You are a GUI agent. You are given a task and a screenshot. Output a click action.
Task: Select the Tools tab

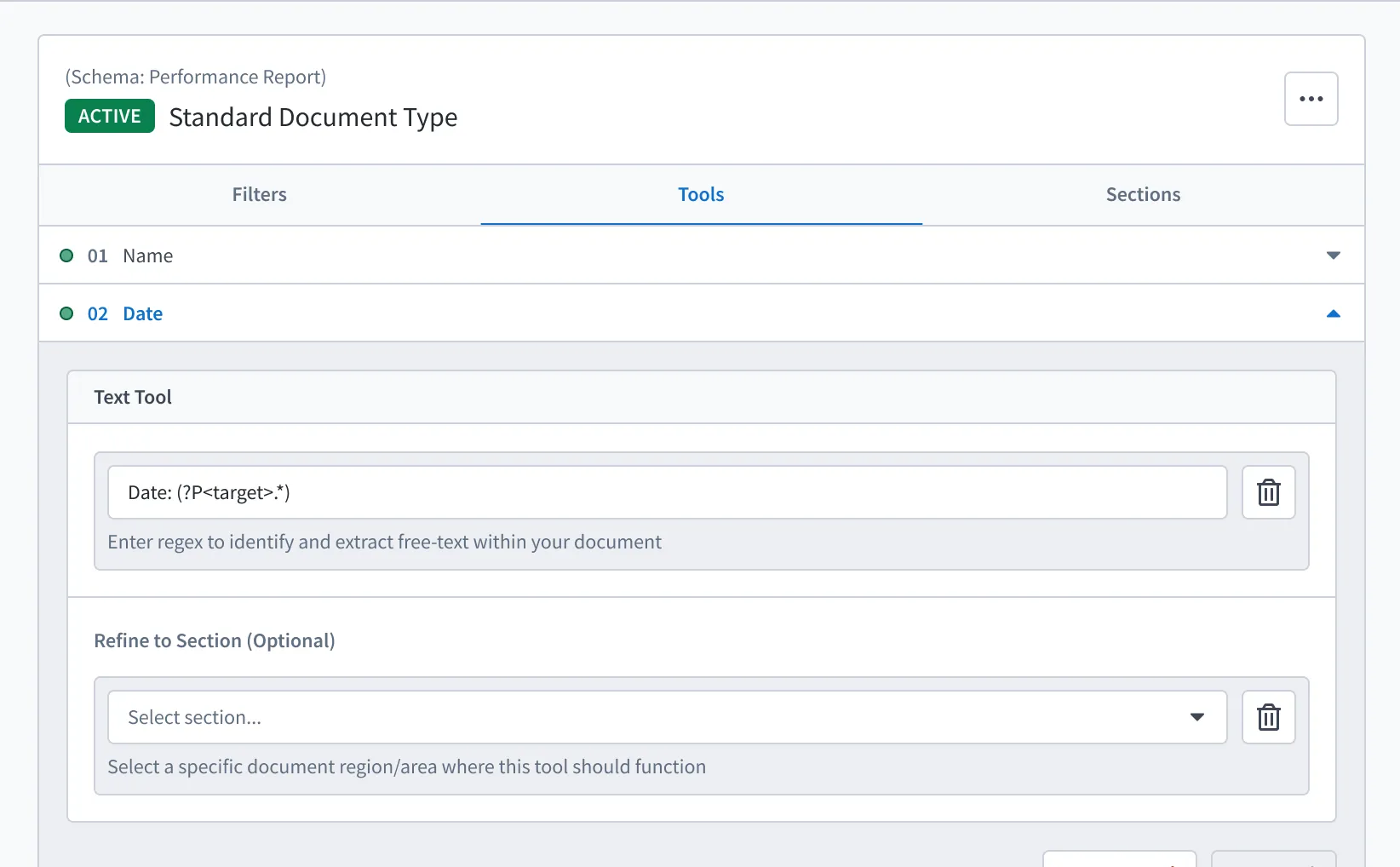pos(701,195)
